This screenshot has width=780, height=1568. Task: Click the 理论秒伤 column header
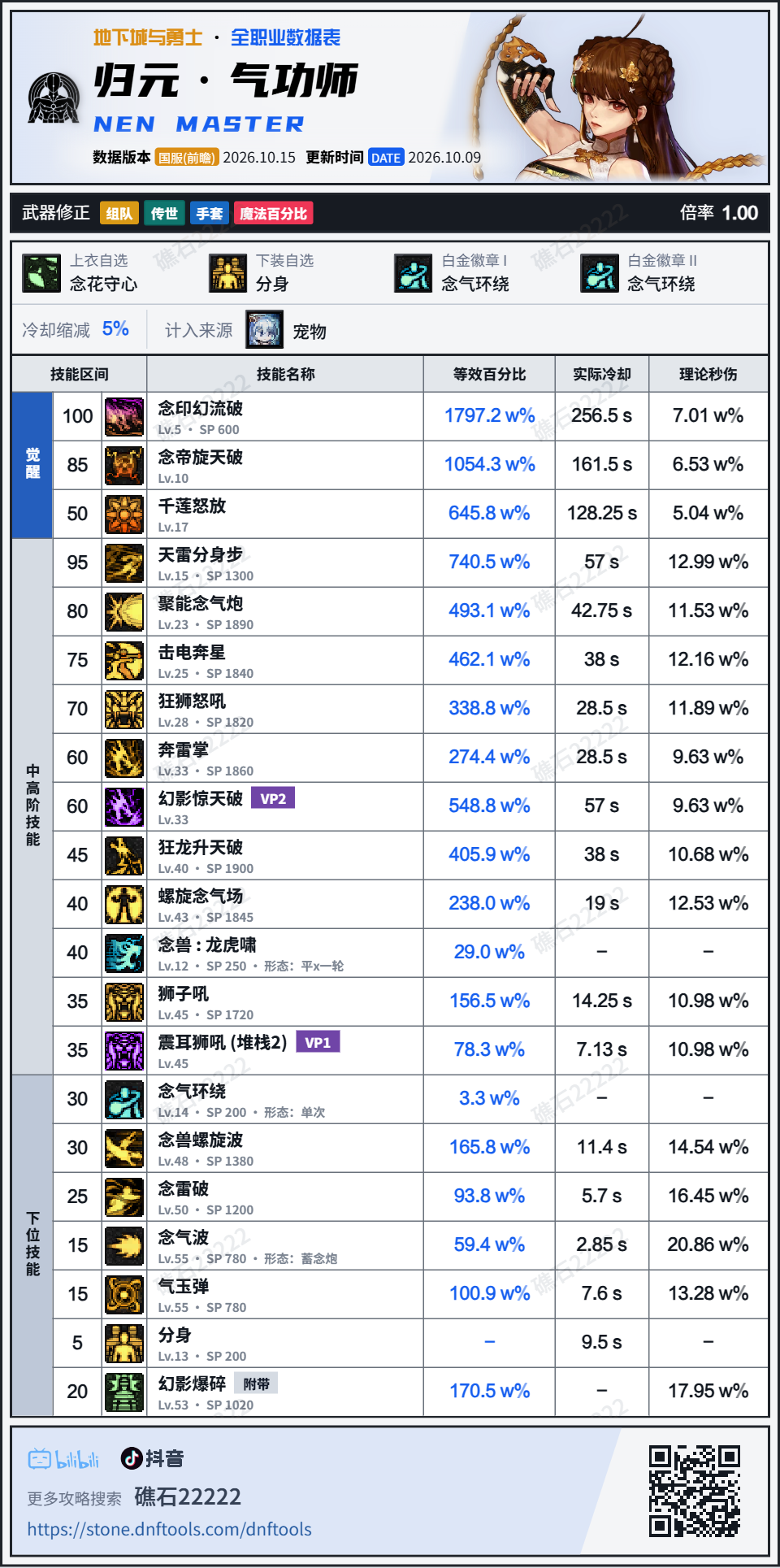[x=708, y=374]
